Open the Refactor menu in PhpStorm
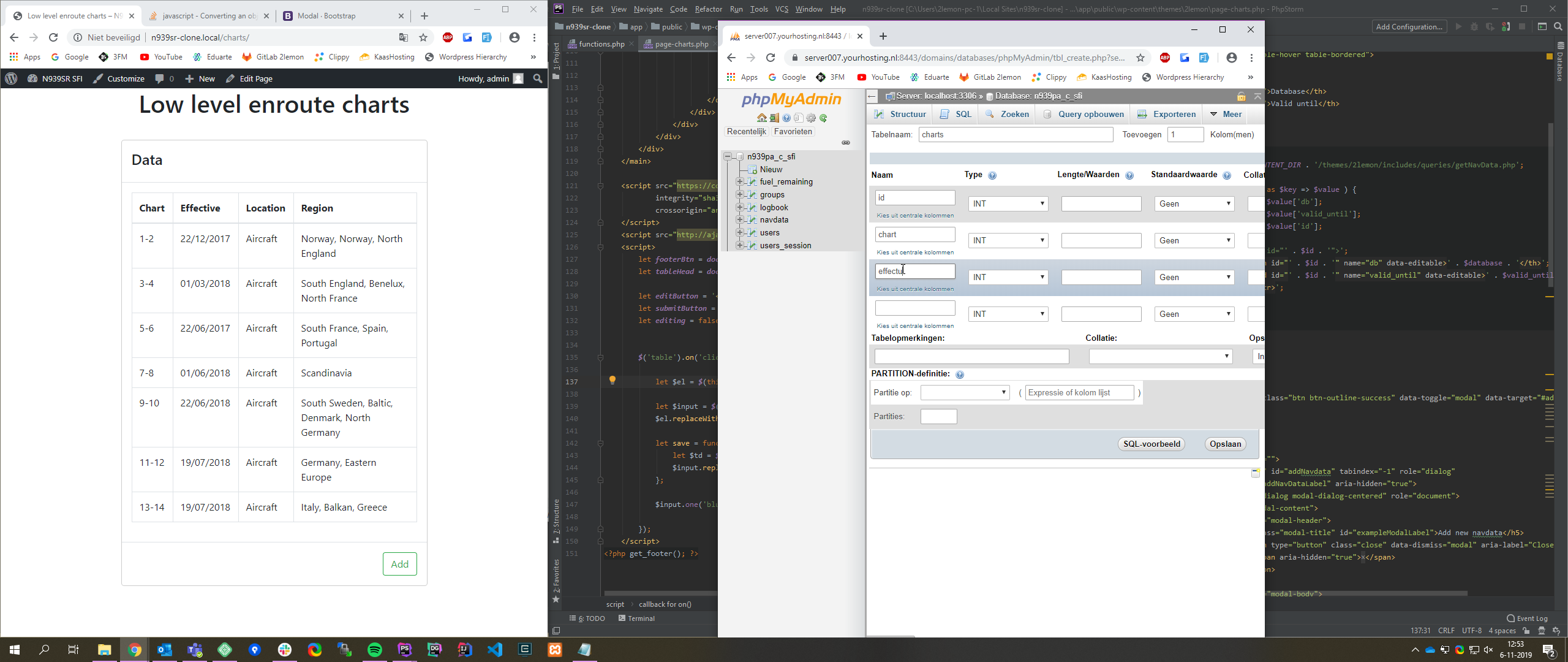1568x662 pixels. (708, 9)
